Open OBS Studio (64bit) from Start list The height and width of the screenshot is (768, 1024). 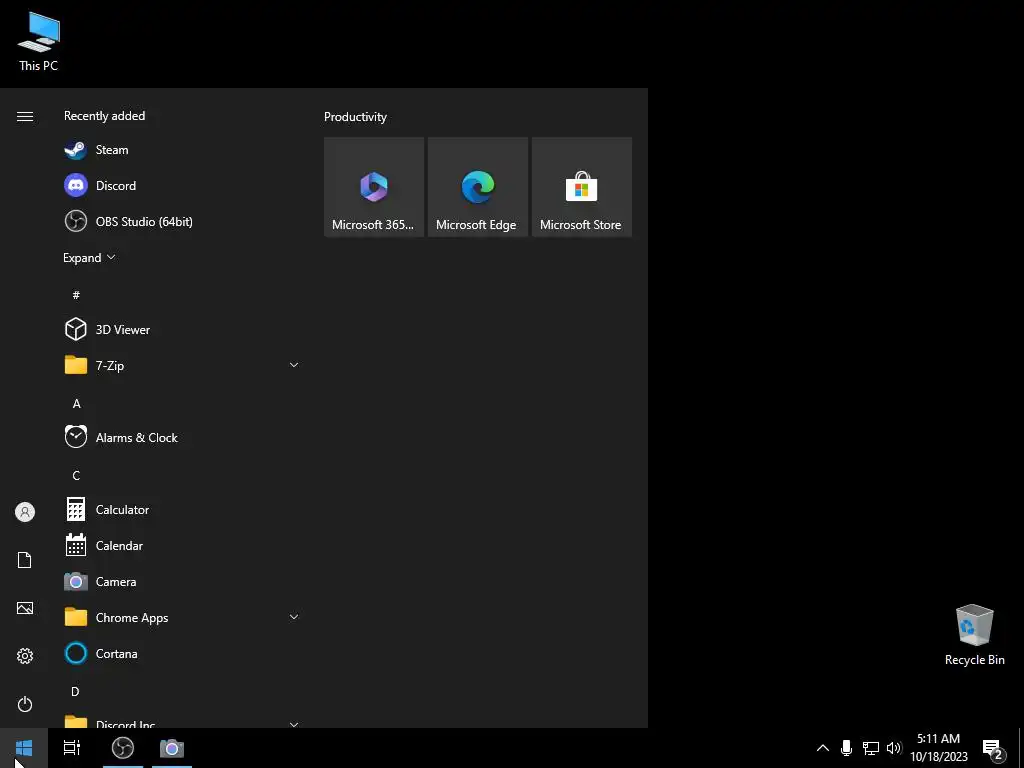[x=181, y=221]
